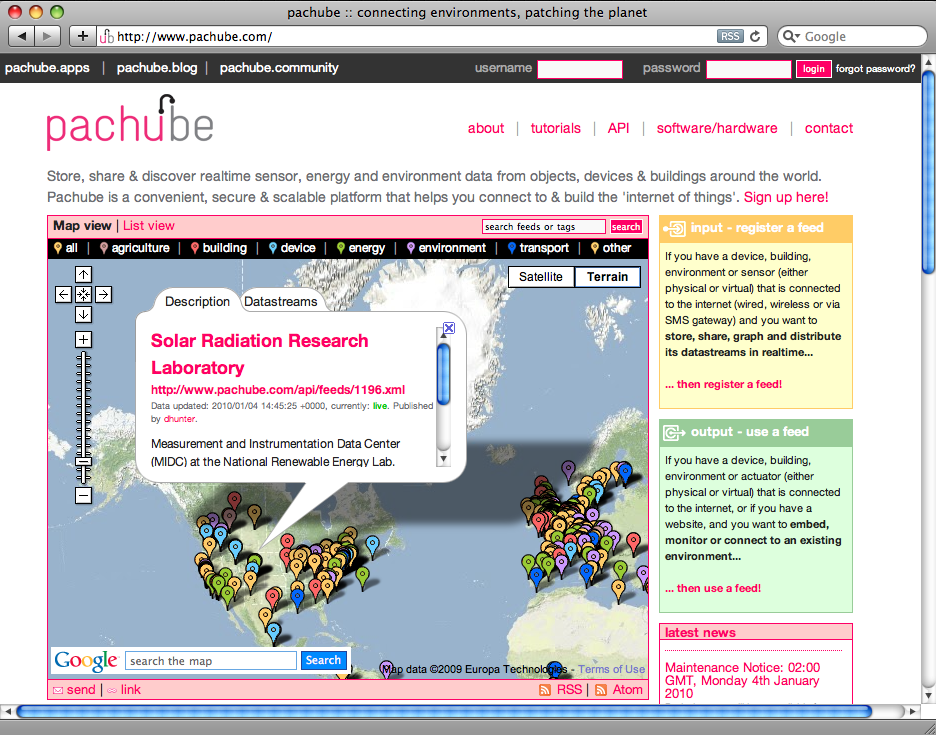The height and width of the screenshot is (735, 936).
Task: Click the pink login button
Action: tap(814, 69)
